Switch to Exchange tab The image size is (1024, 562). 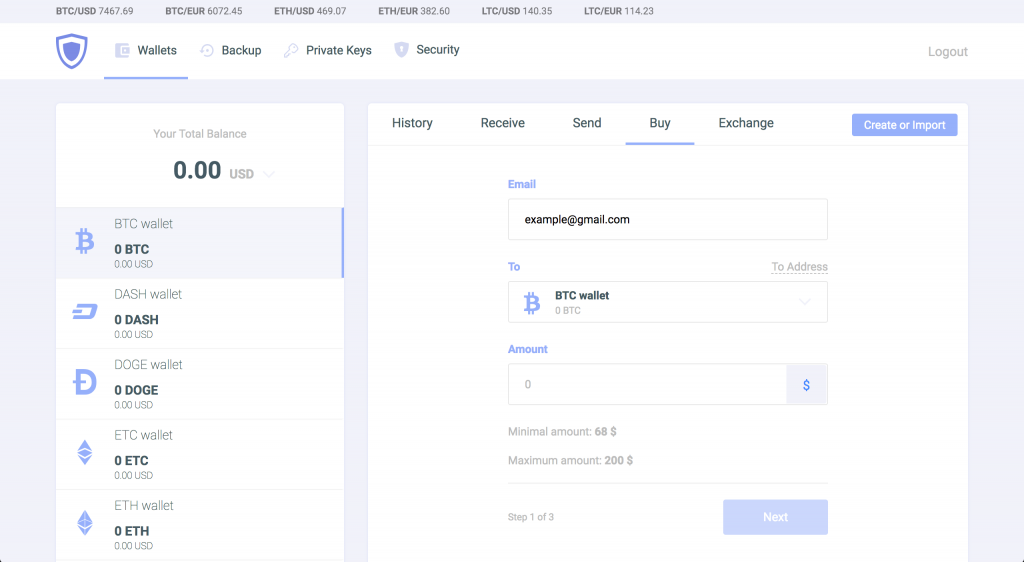(746, 123)
